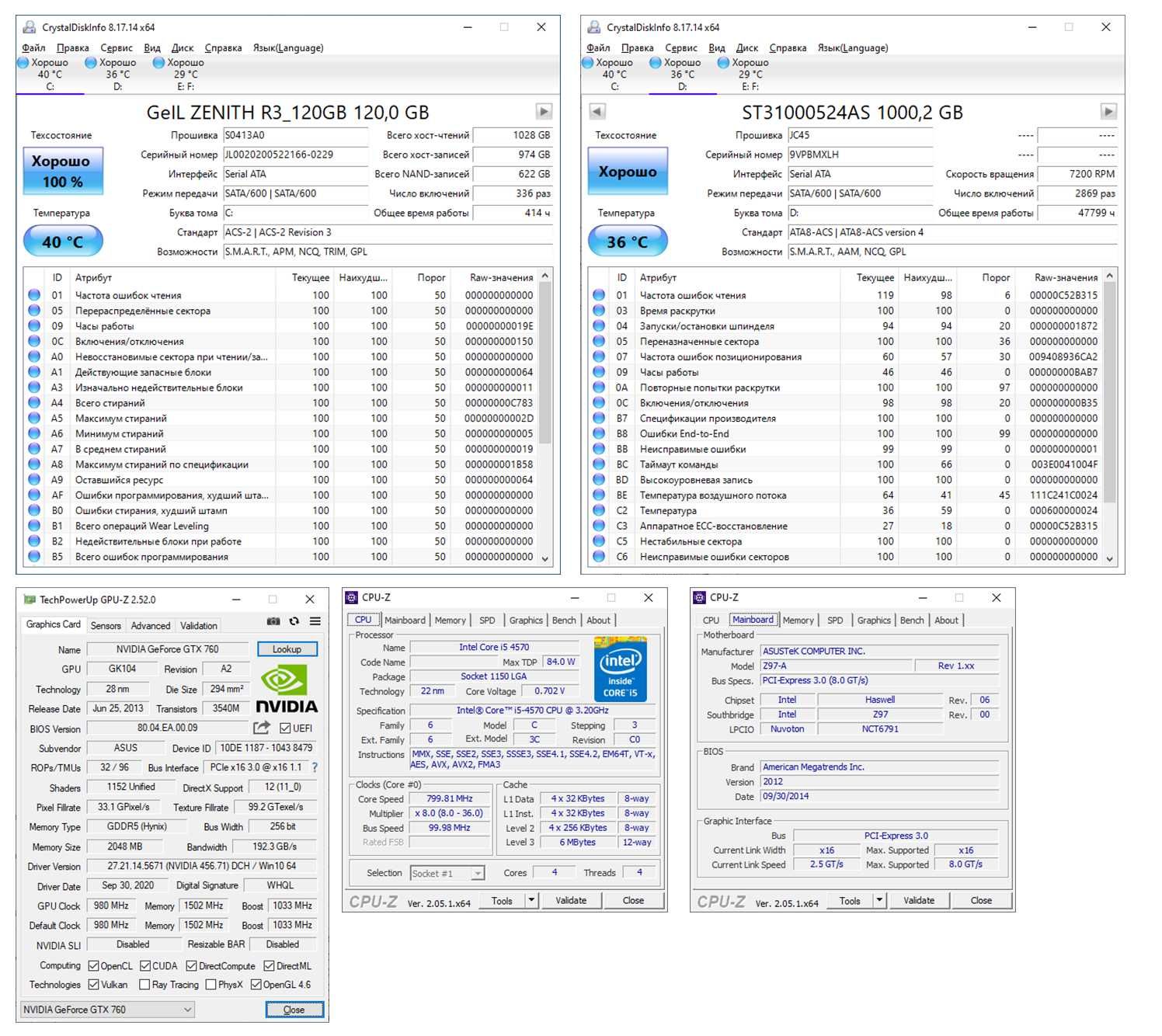Toggle the Vulkan checkbox
The image size is (1162, 1036).
(93, 985)
